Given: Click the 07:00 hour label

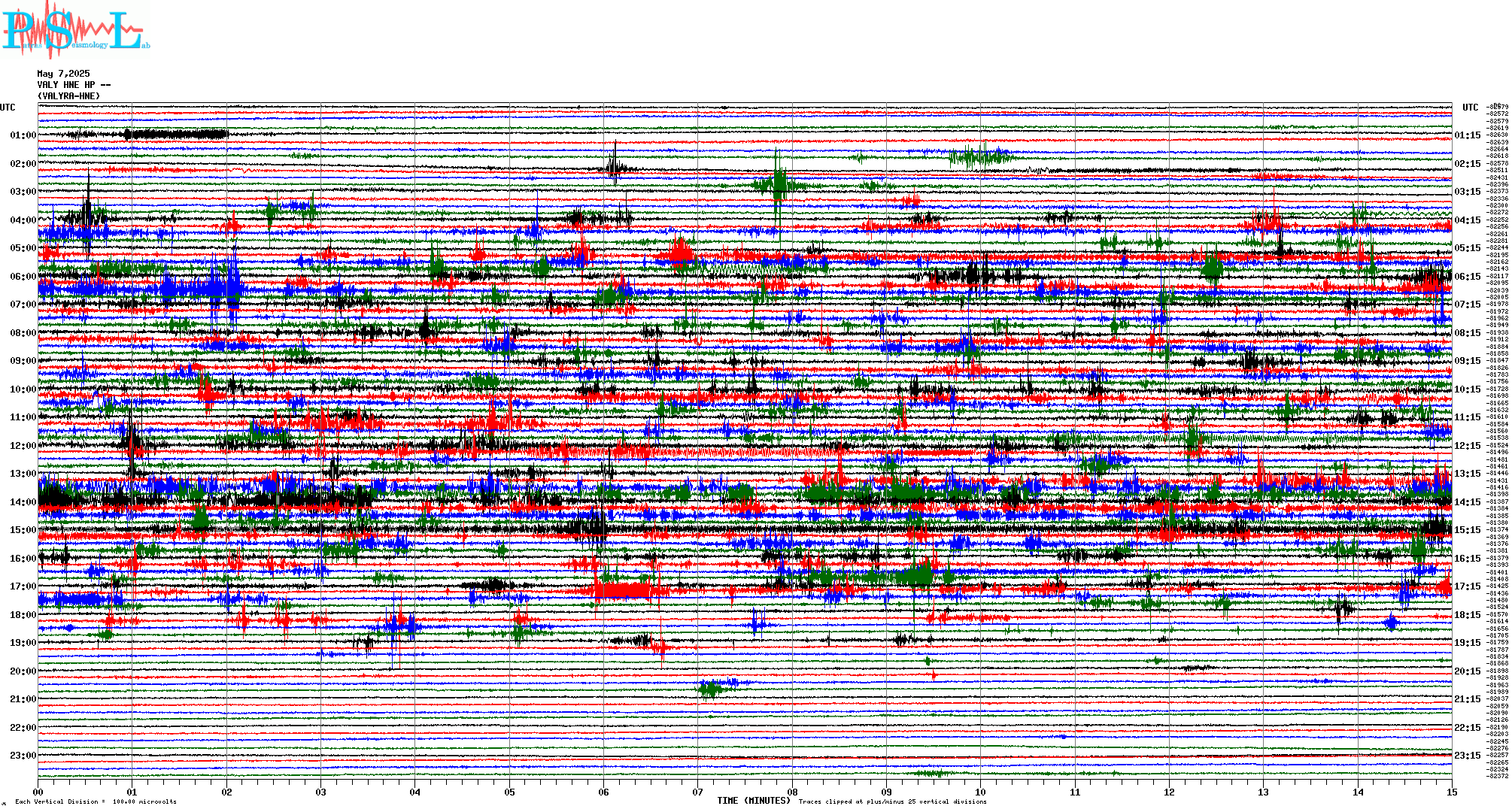Looking at the screenshot, I should coord(23,304).
